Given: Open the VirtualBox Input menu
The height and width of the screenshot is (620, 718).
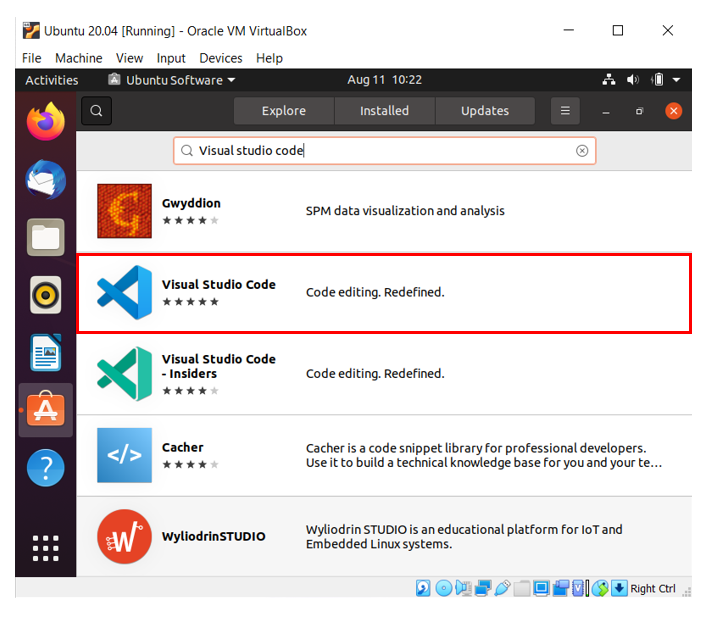Looking at the screenshot, I should coord(171,58).
